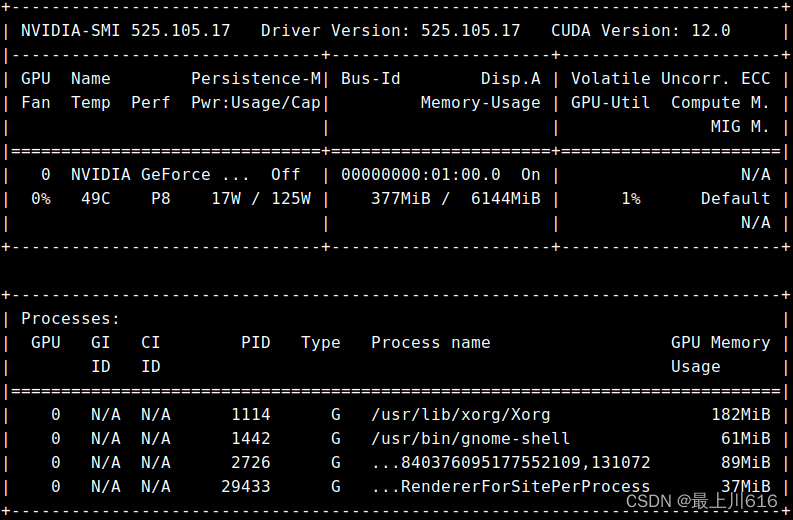Image resolution: width=793 pixels, height=520 pixels.
Task: Select the Bus-Id header
Action: (371, 78)
